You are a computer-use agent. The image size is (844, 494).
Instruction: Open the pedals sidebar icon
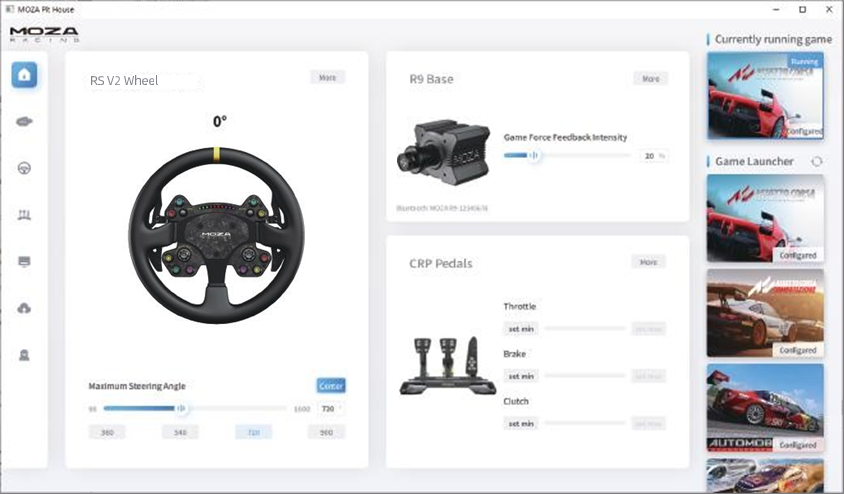coord(25,215)
